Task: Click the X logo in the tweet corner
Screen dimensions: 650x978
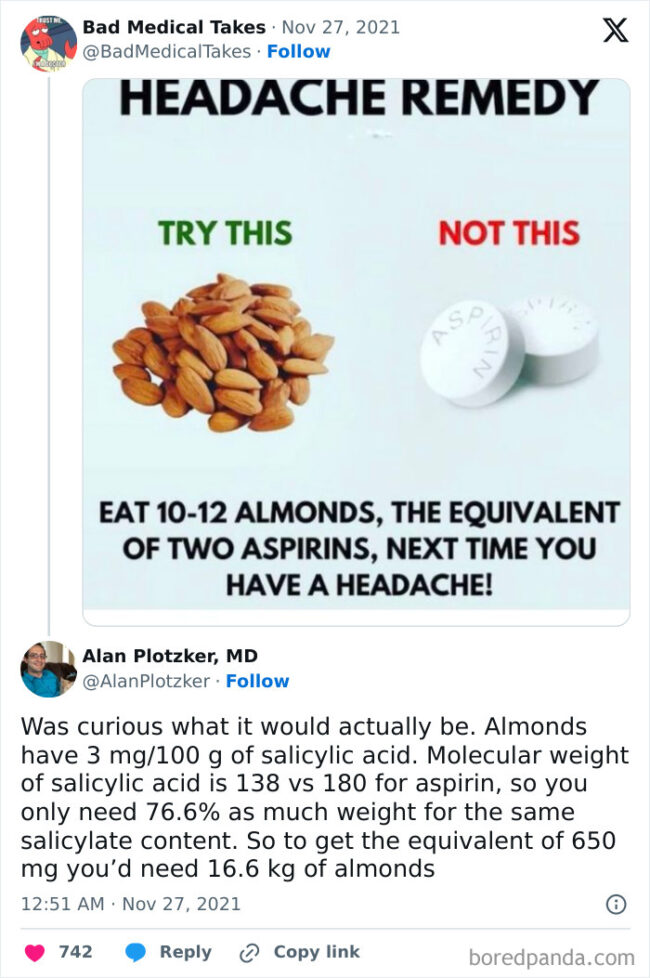Action: click(x=615, y=31)
